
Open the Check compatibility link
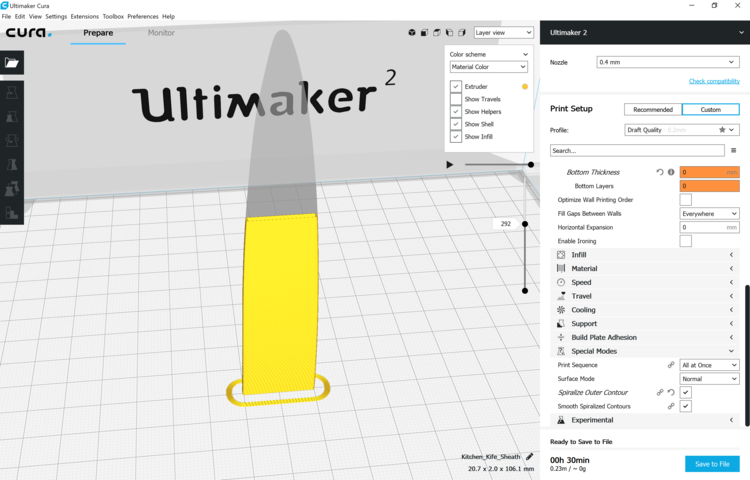(x=714, y=81)
